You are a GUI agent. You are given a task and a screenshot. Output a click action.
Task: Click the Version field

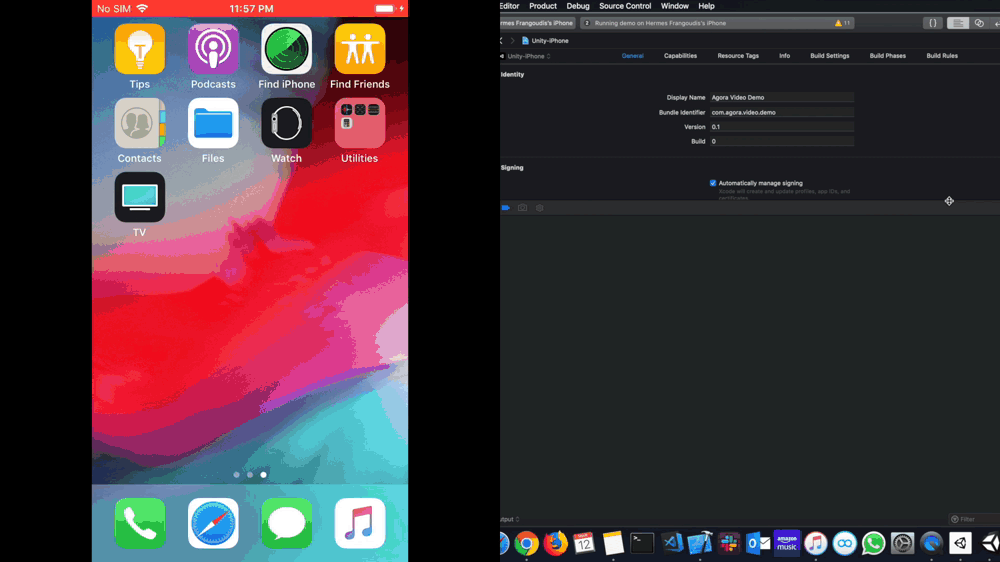[x=782, y=127]
